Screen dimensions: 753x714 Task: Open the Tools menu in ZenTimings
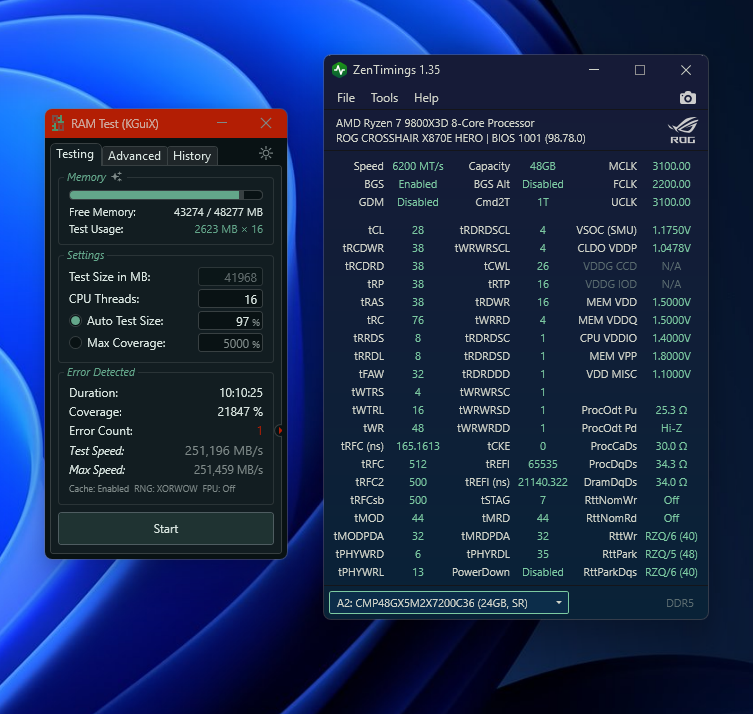[384, 98]
